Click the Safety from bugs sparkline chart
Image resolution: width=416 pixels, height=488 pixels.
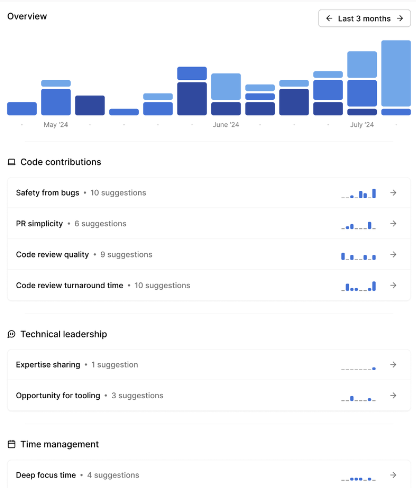(x=359, y=194)
